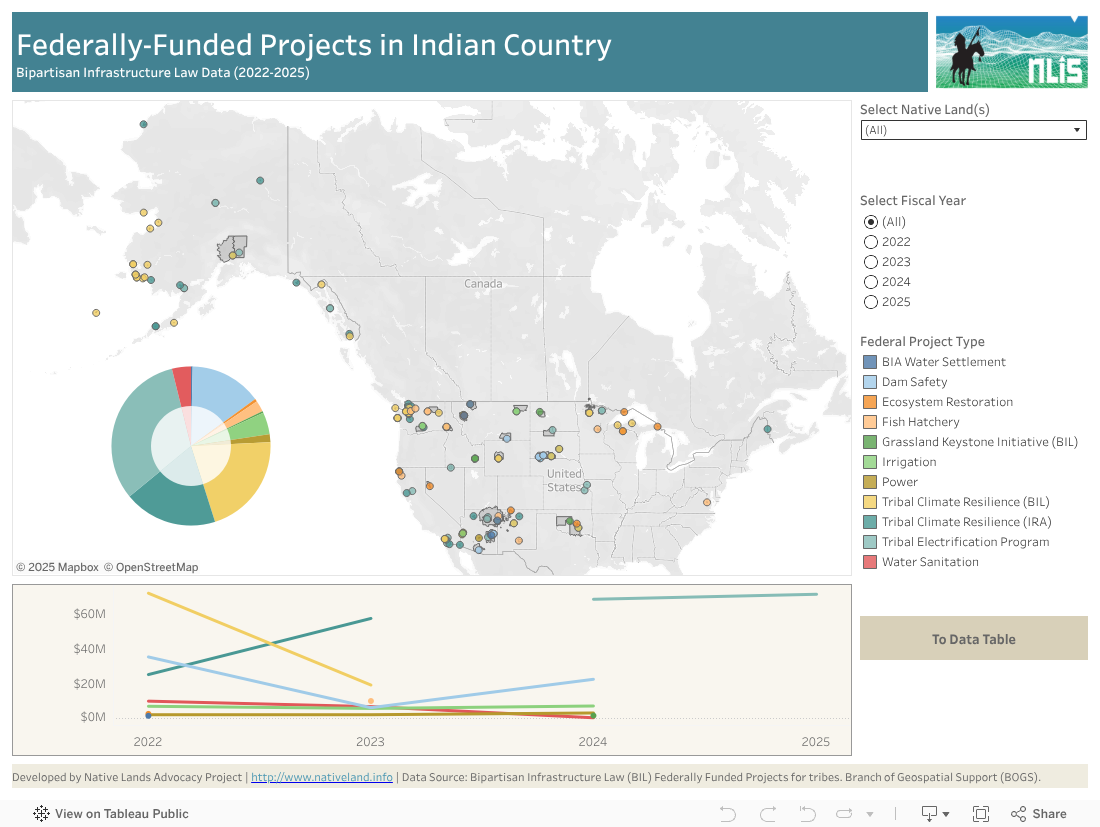1100x827 pixels.
Task: Choose the (All) fiscal year radio button
Action: point(871,222)
